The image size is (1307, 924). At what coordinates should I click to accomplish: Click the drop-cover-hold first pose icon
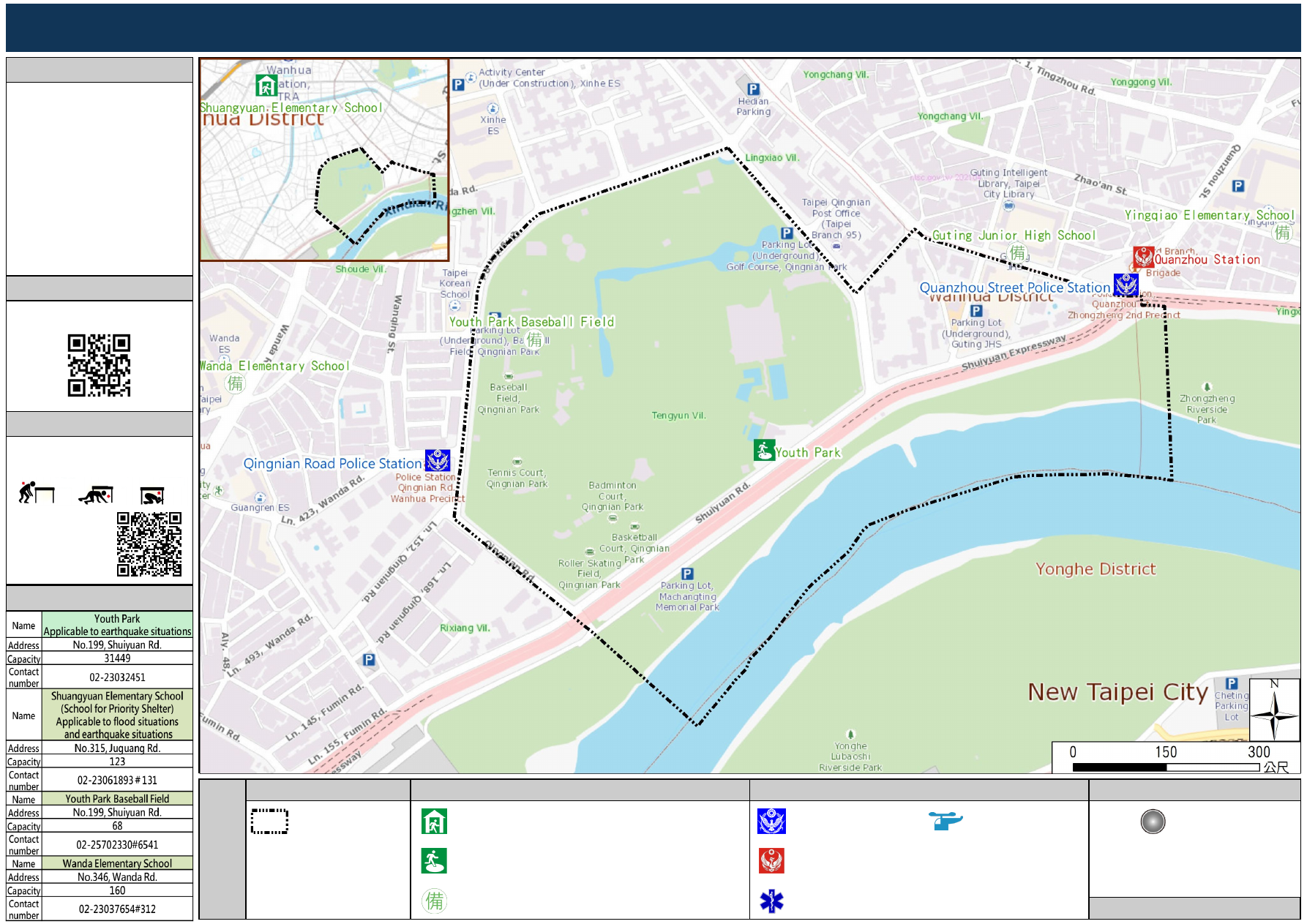tap(37, 492)
